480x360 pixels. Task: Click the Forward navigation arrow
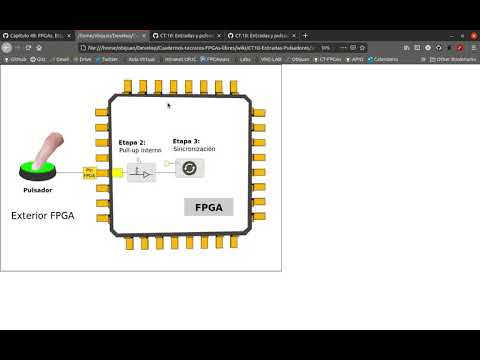click(x=18, y=48)
